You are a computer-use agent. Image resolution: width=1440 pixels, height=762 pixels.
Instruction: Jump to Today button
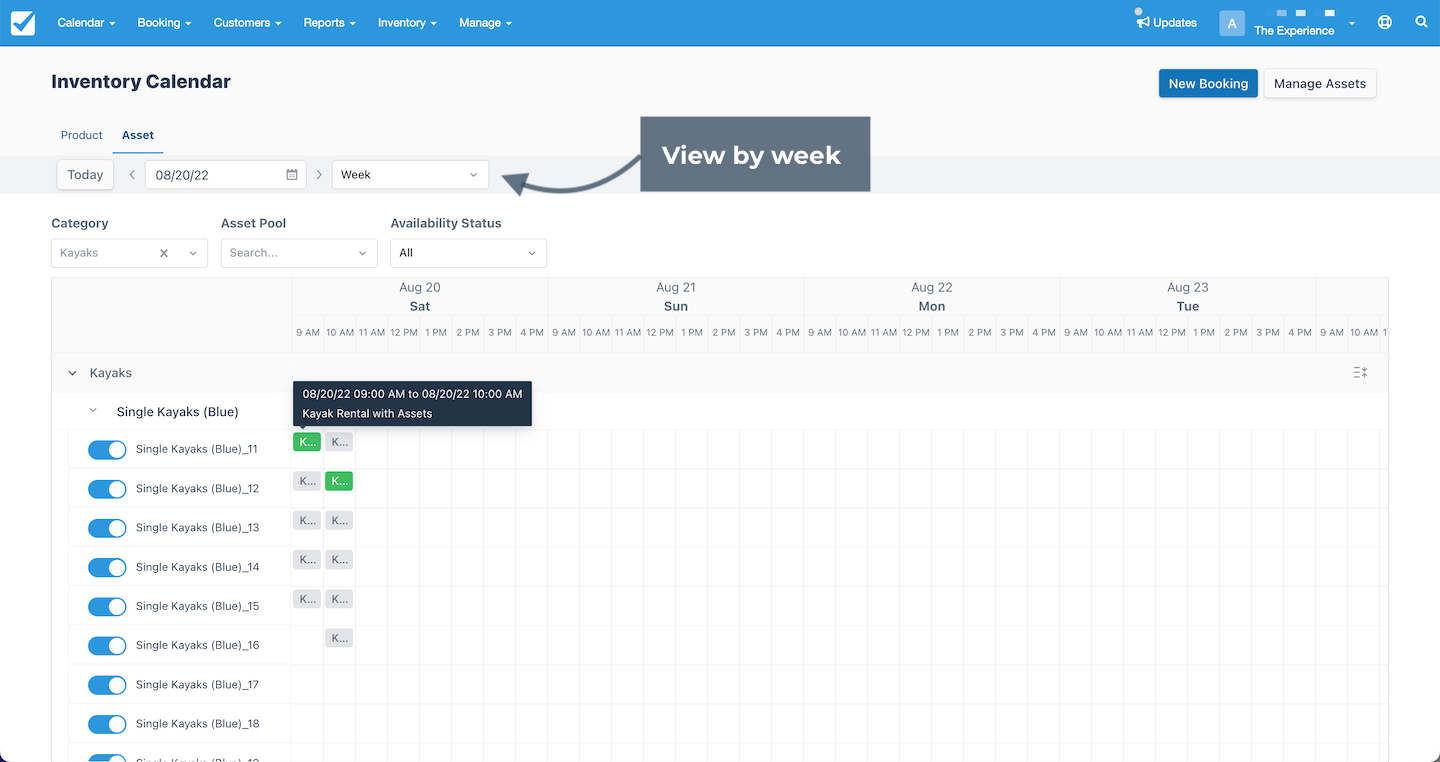85,174
